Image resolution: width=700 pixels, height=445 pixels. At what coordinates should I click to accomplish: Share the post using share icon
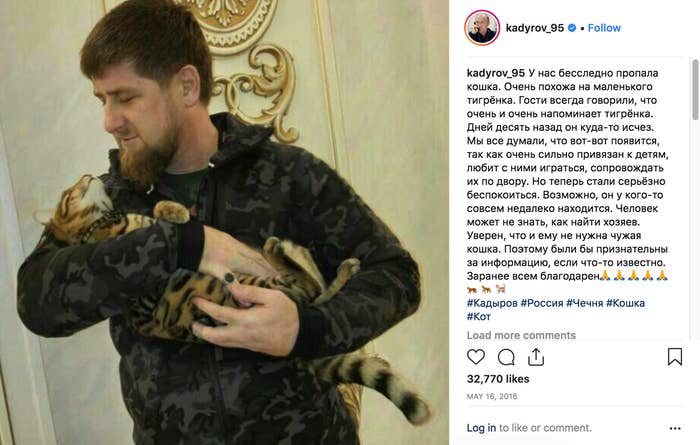pyautogui.click(x=536, y=357)
